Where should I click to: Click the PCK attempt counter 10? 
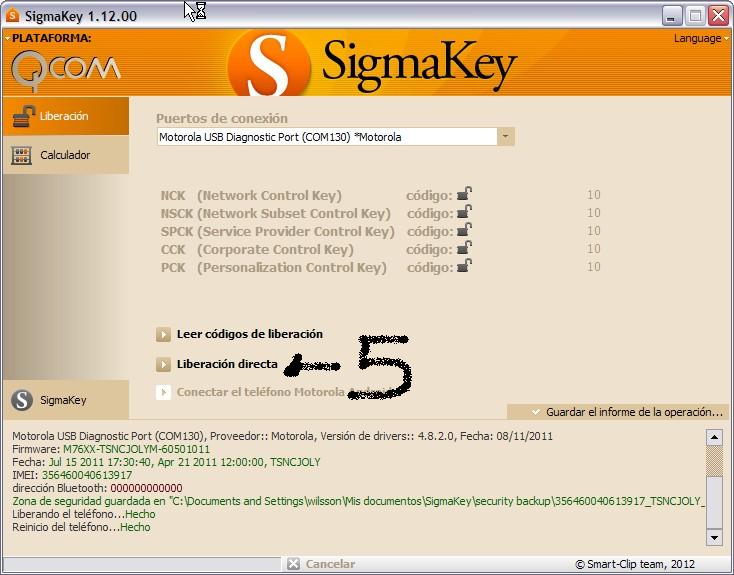point(594,266)
